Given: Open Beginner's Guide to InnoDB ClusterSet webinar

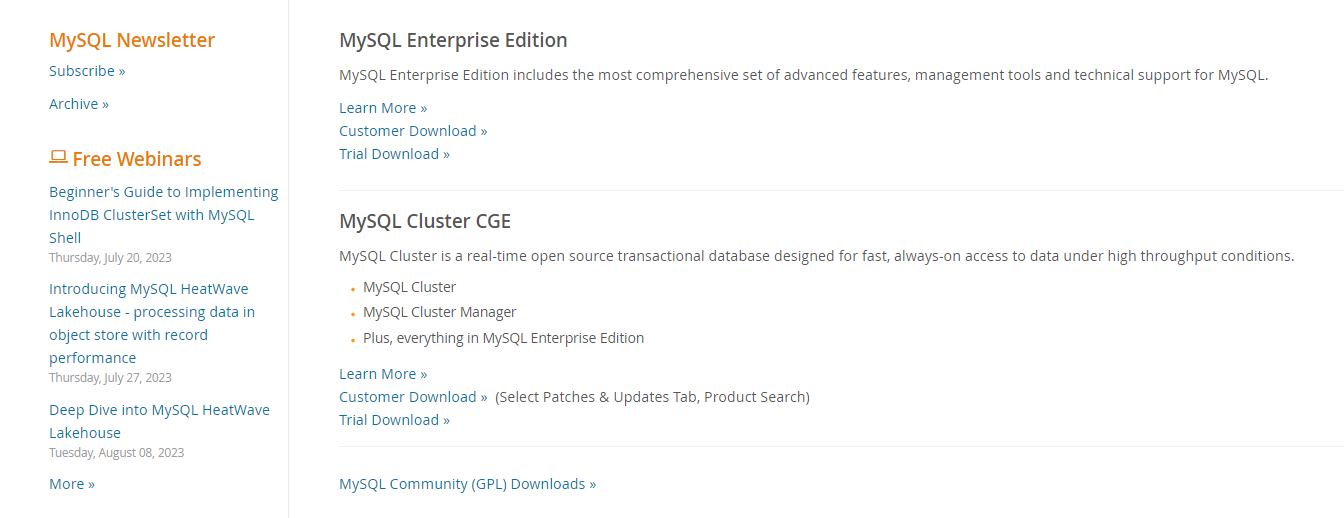Looking at the screenshot, I should click(164, 215).
